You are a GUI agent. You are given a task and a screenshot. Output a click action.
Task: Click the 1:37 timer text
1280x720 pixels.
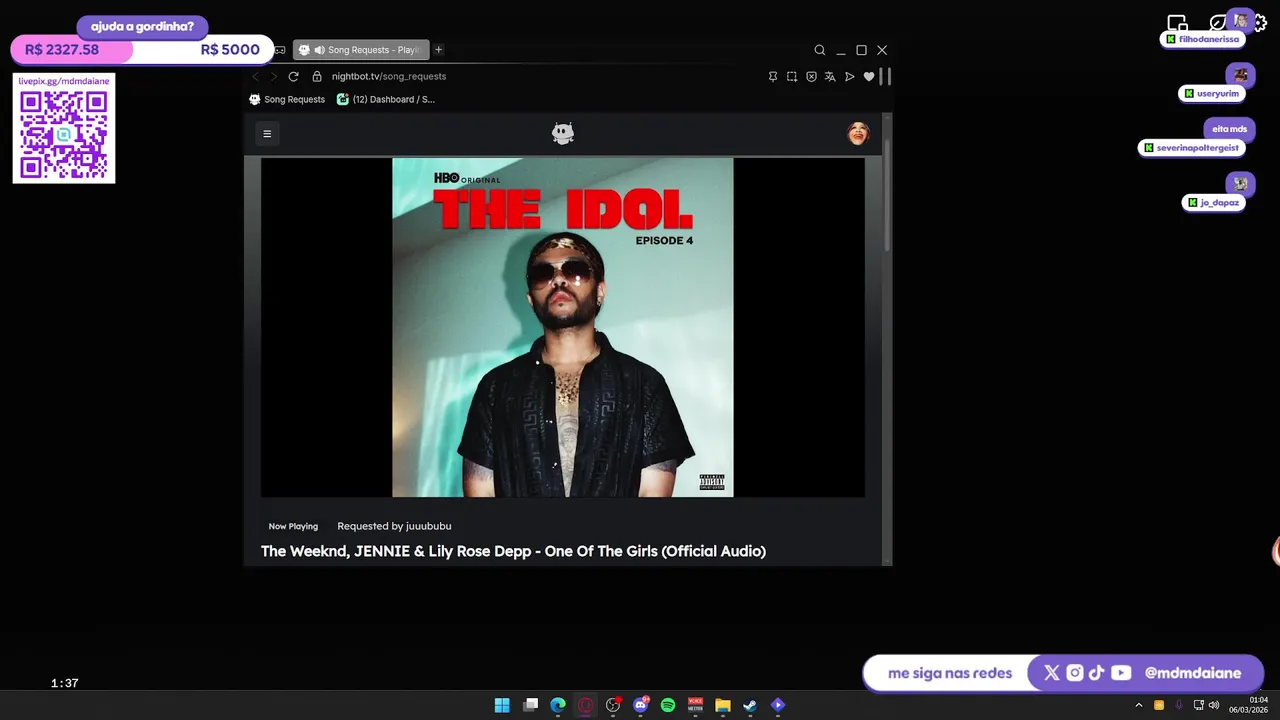click(x=64, y=683)
